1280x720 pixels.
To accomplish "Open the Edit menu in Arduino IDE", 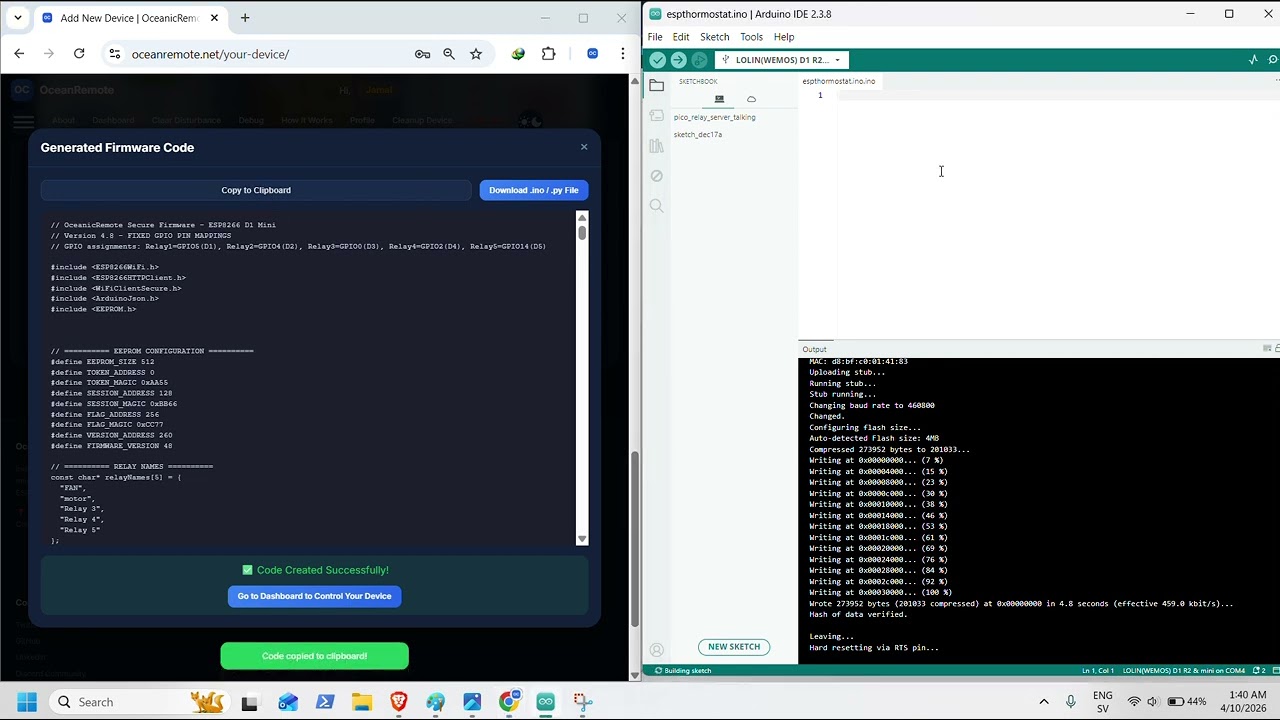I will [x=681, y=37].
